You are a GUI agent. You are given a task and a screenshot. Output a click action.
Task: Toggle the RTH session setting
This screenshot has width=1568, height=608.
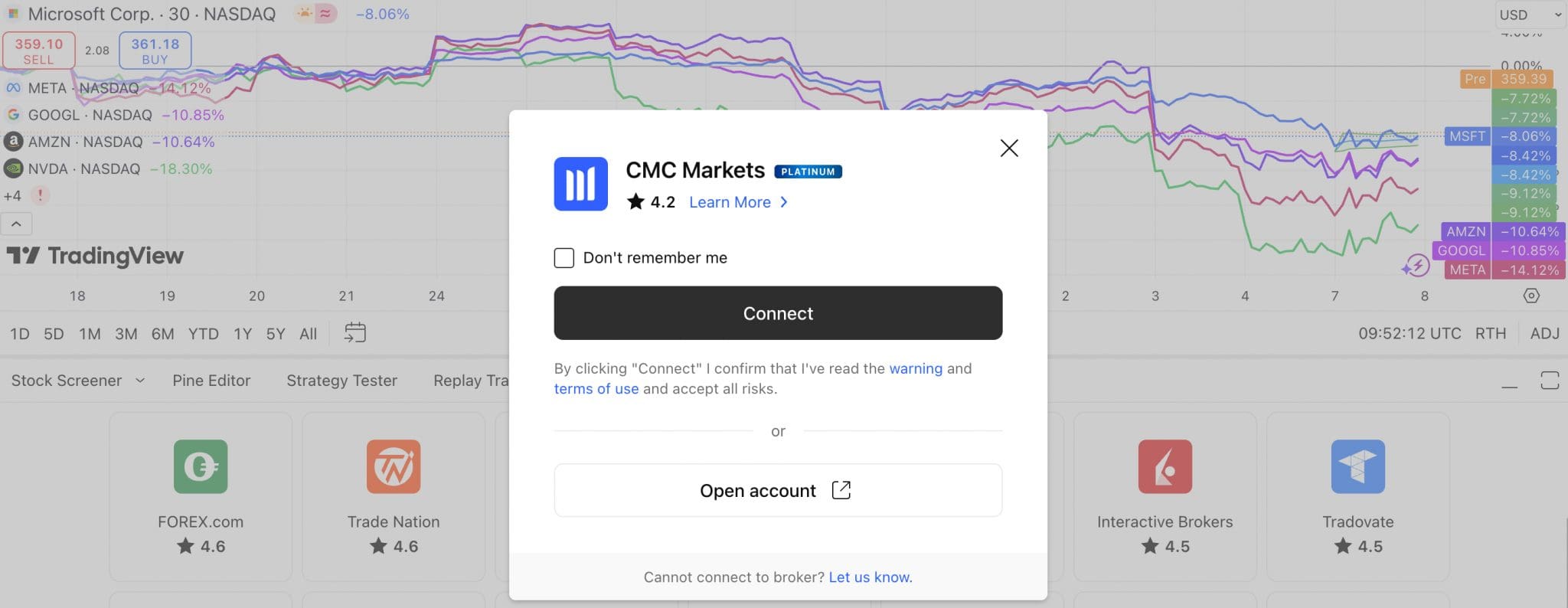1491,334
